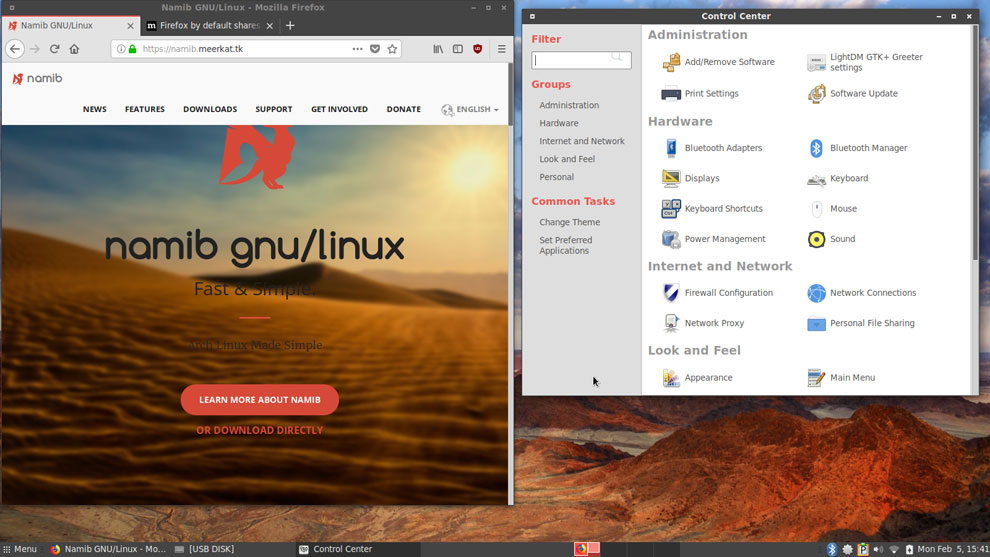990x557 pixels.
Task: Open Bluetooth Adapters settings
Action: 712,148
